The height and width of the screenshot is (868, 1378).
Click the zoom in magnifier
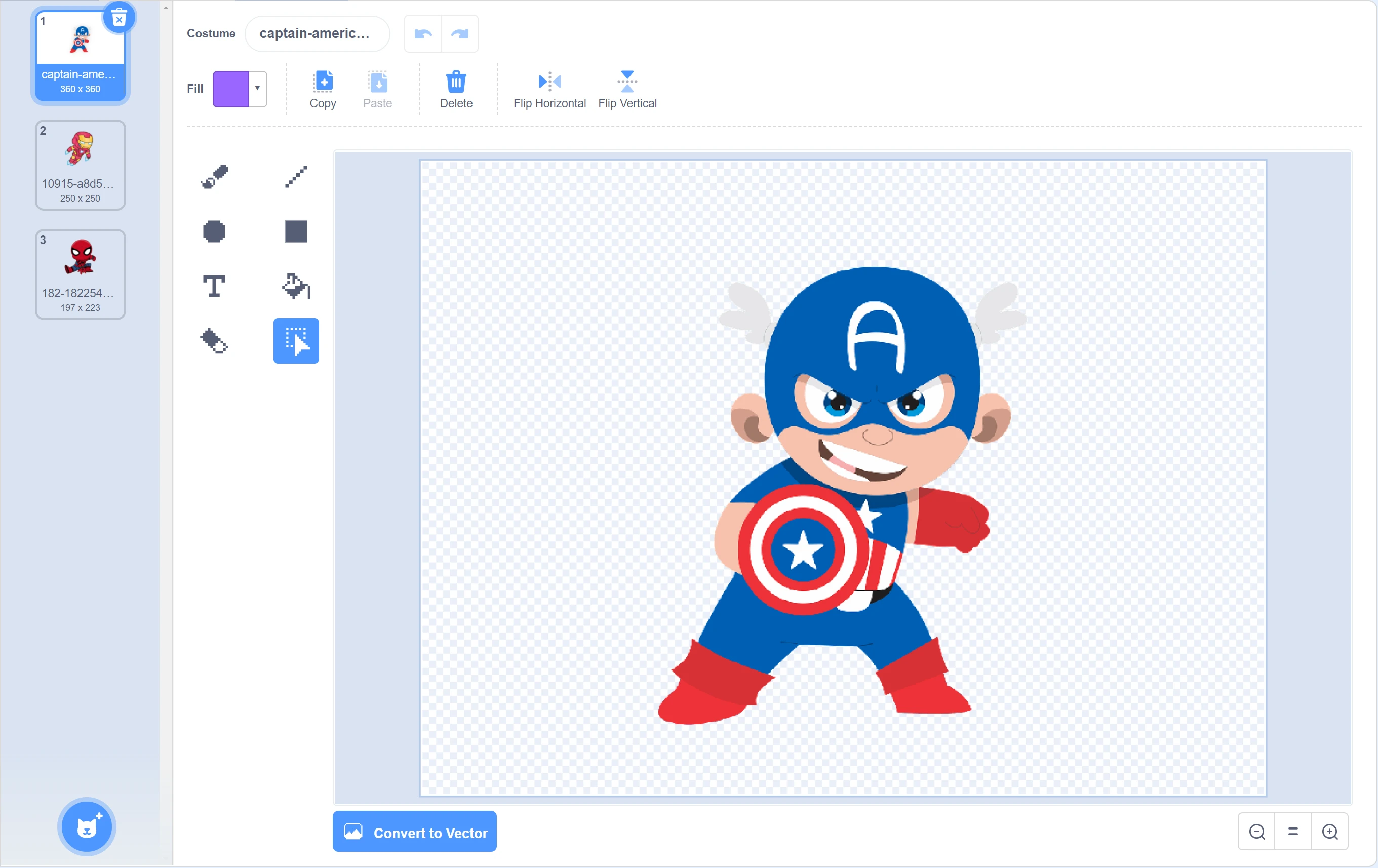(1329, 832)
